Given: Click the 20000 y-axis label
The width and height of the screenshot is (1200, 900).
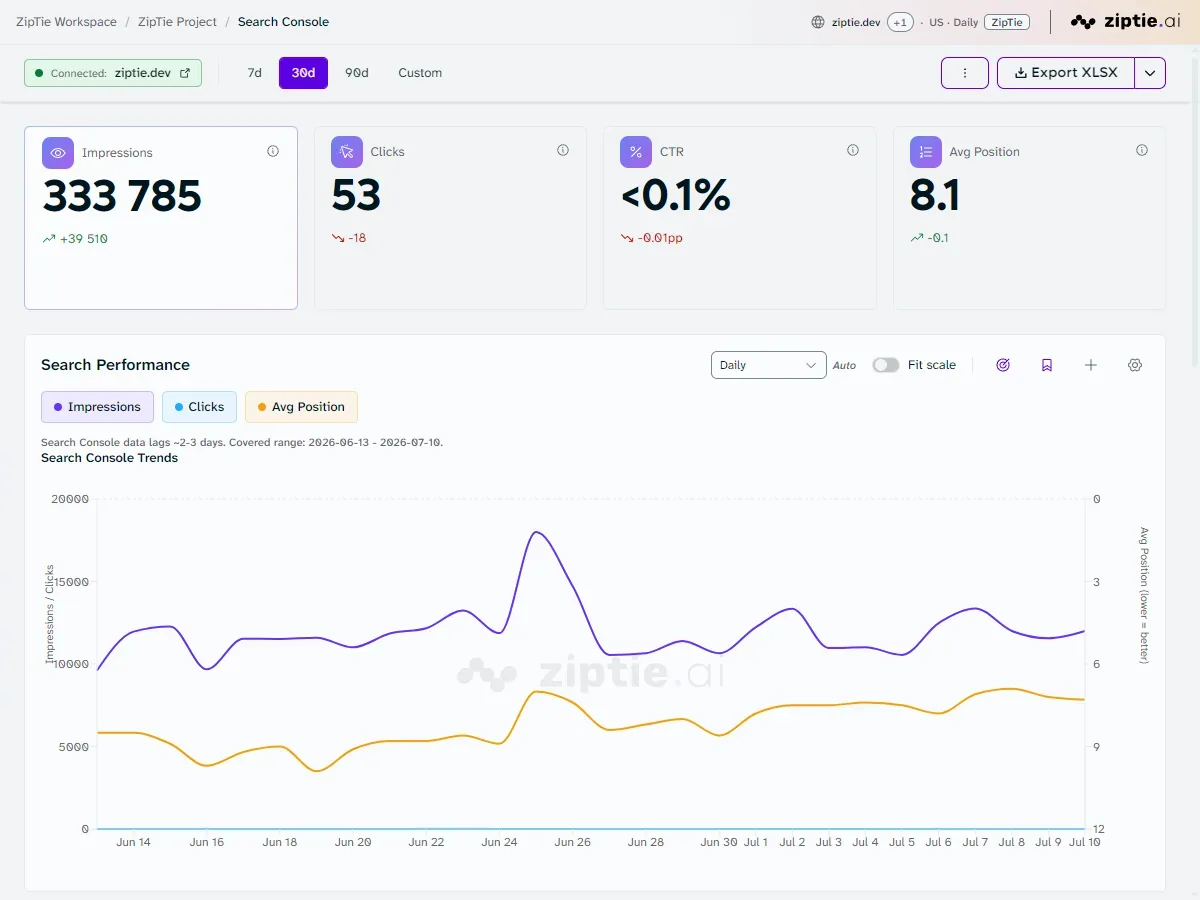Looking at the screenshot, I should pos(70,499).
